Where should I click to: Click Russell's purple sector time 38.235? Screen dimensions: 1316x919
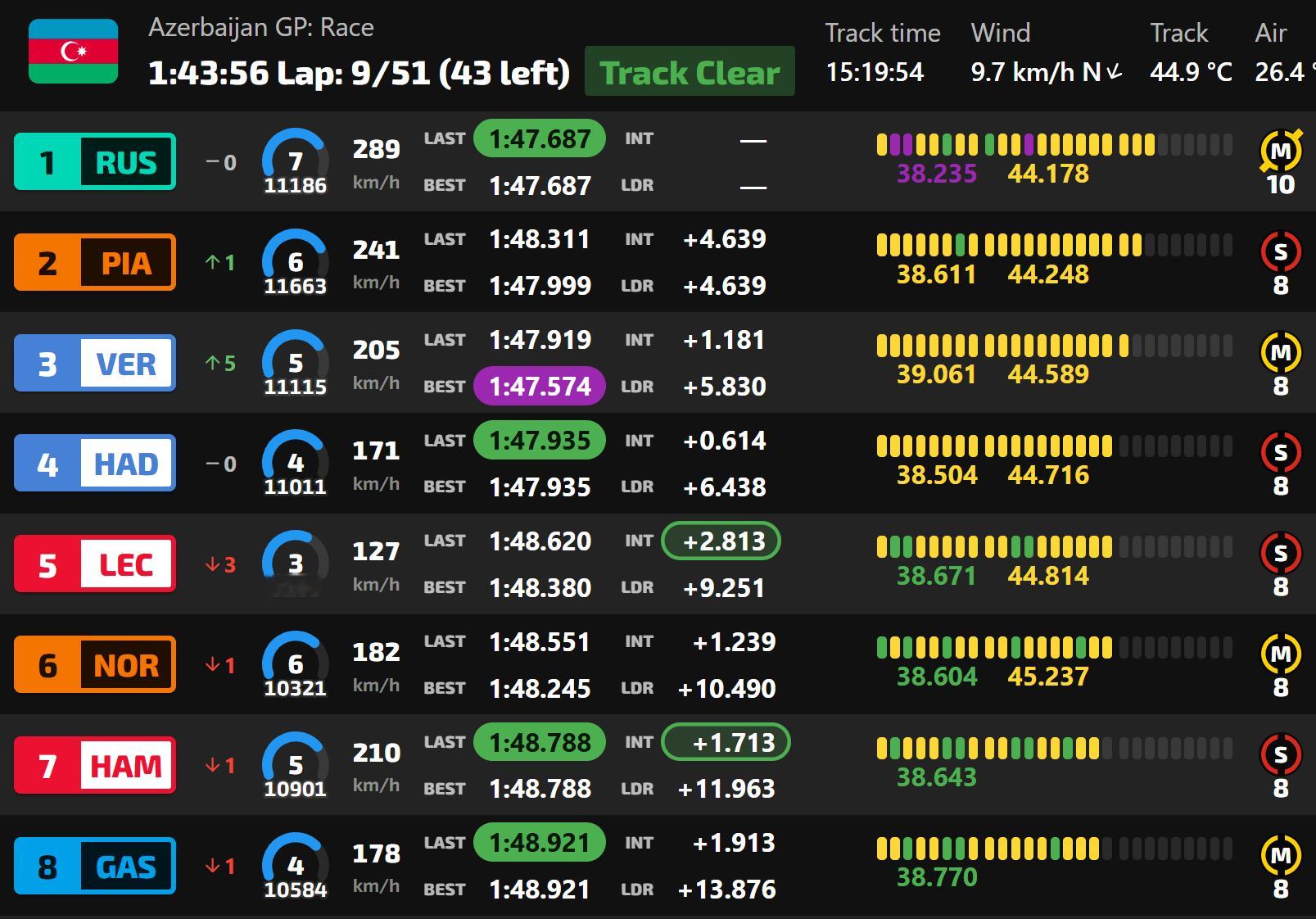937,174
